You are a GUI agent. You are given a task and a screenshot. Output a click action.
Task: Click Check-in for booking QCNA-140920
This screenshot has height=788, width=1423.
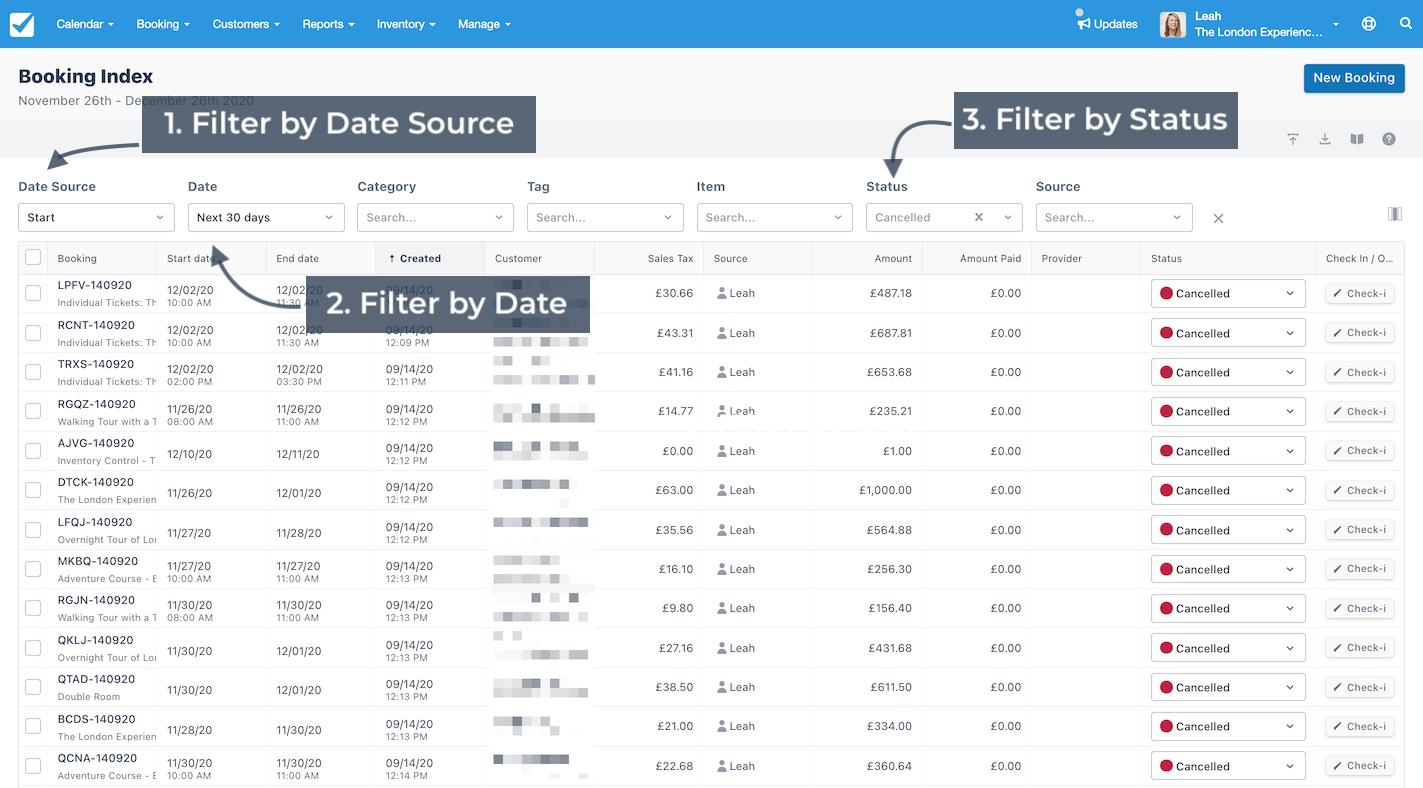[x=1360, y=766]
